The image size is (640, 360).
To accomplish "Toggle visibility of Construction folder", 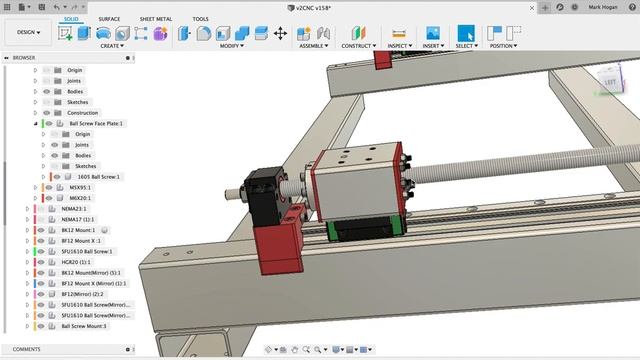I will point(47,113).
